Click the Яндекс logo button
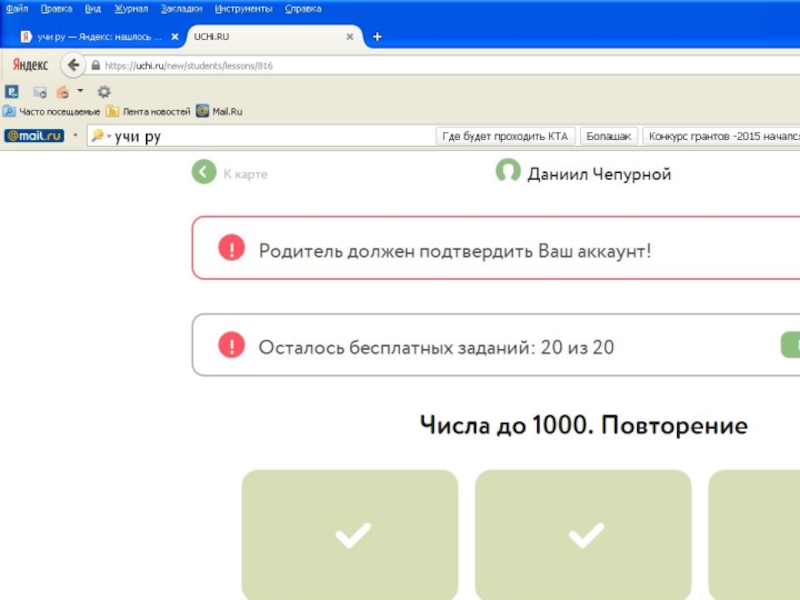 pos(30,65)
